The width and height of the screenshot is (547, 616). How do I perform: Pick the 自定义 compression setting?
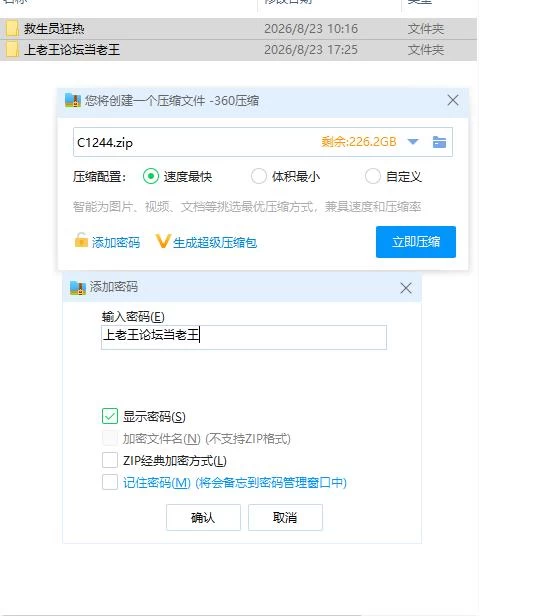pyautogui.click(x=373, y=176)
